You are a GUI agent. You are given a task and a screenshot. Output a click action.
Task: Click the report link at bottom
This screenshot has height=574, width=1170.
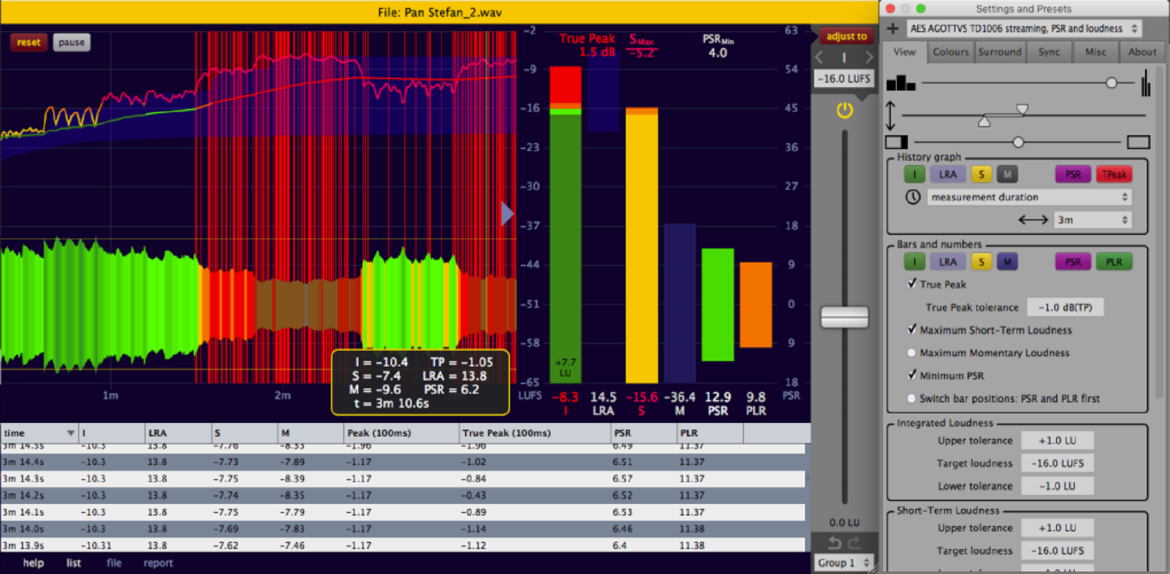(x=158, y=564)
